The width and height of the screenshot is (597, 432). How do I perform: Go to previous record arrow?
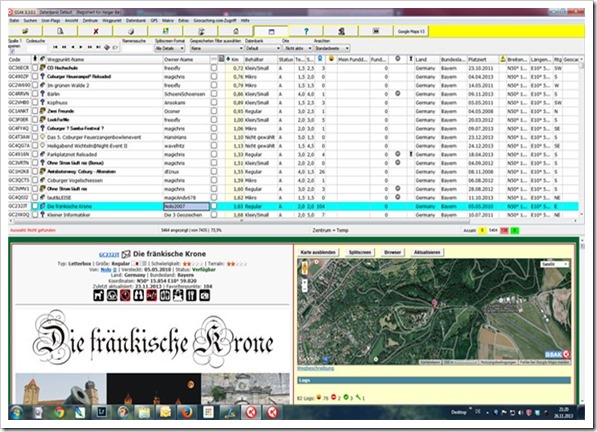(x=73, y=47)
